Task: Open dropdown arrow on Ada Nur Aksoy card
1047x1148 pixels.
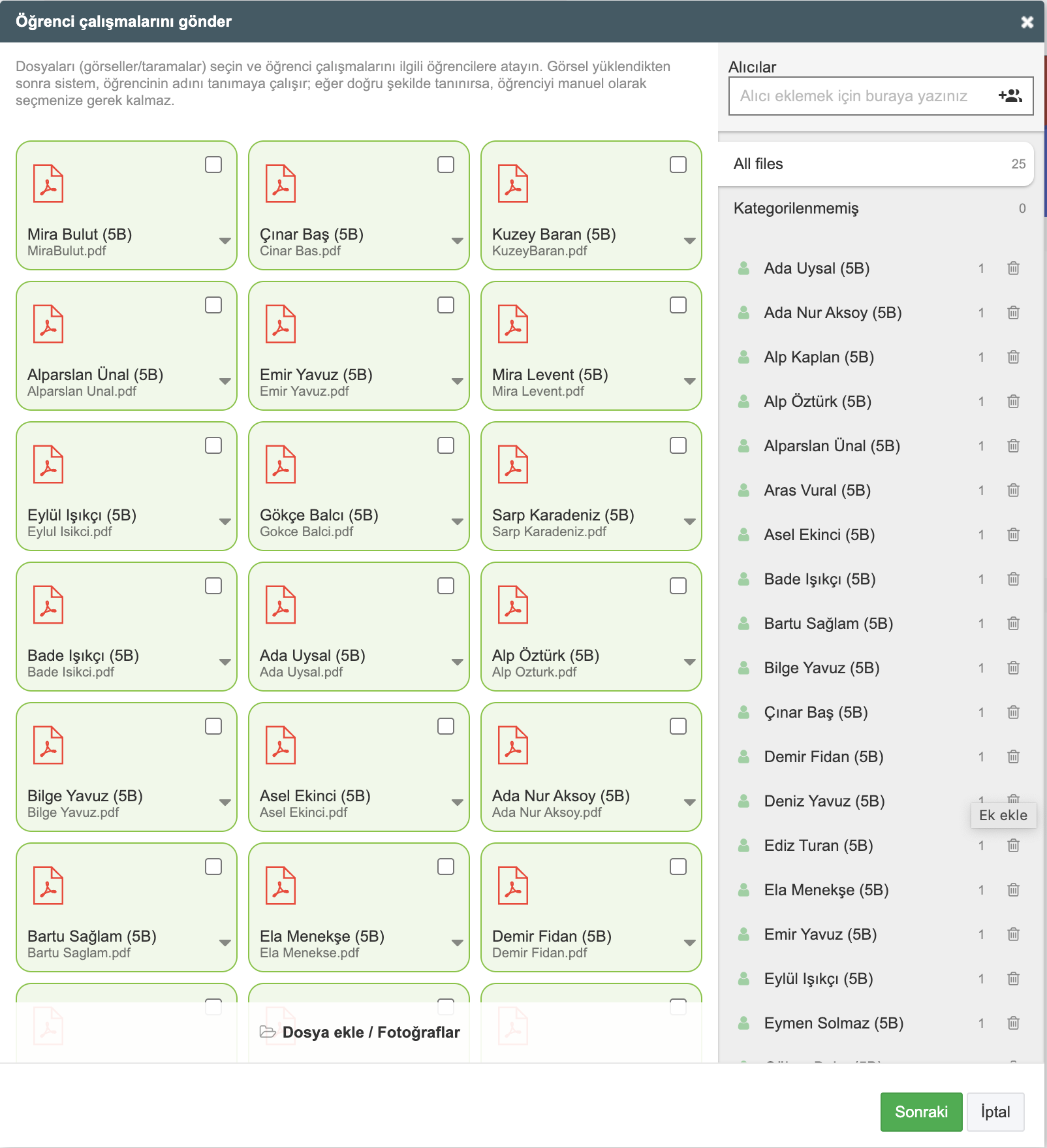Action: pos(690,803)
